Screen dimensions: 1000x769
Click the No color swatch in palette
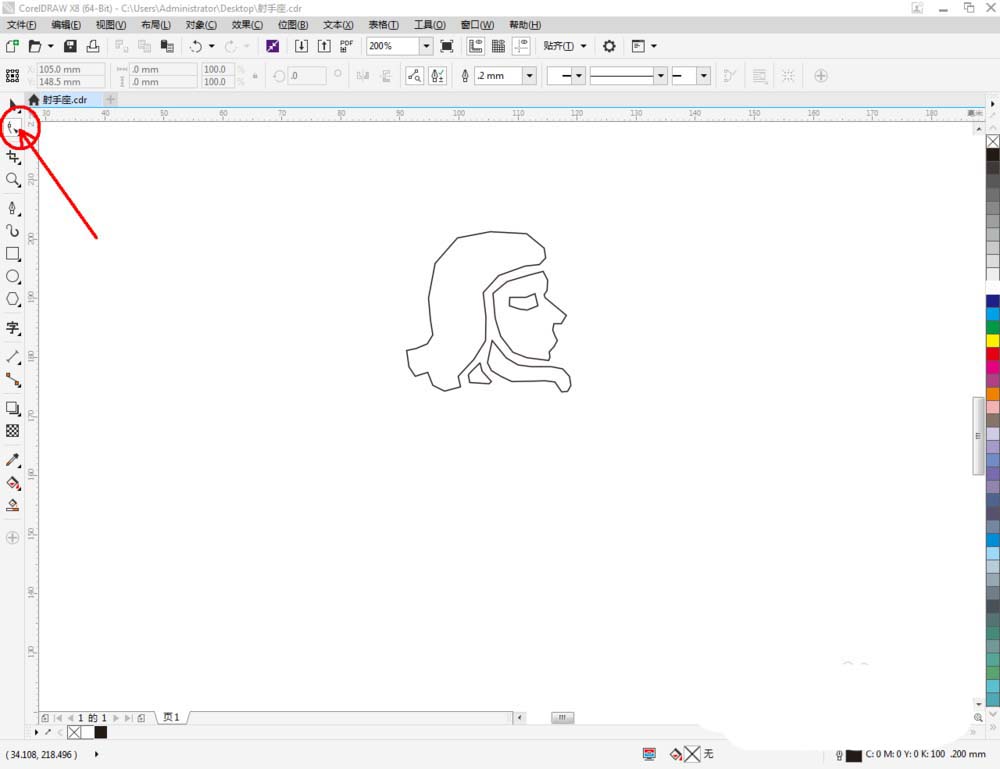[x=992, y=141]
